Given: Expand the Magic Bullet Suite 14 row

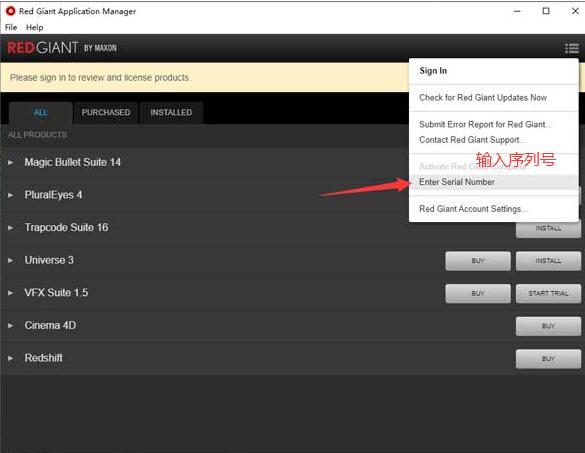Looking at the screenshot, I should 10,163.
